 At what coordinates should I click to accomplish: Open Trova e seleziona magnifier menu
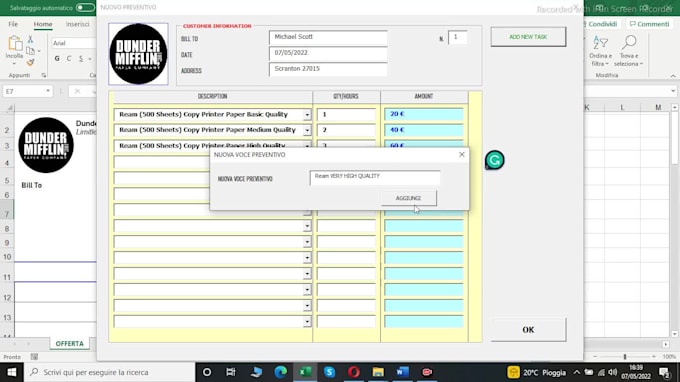coord(628,51)
